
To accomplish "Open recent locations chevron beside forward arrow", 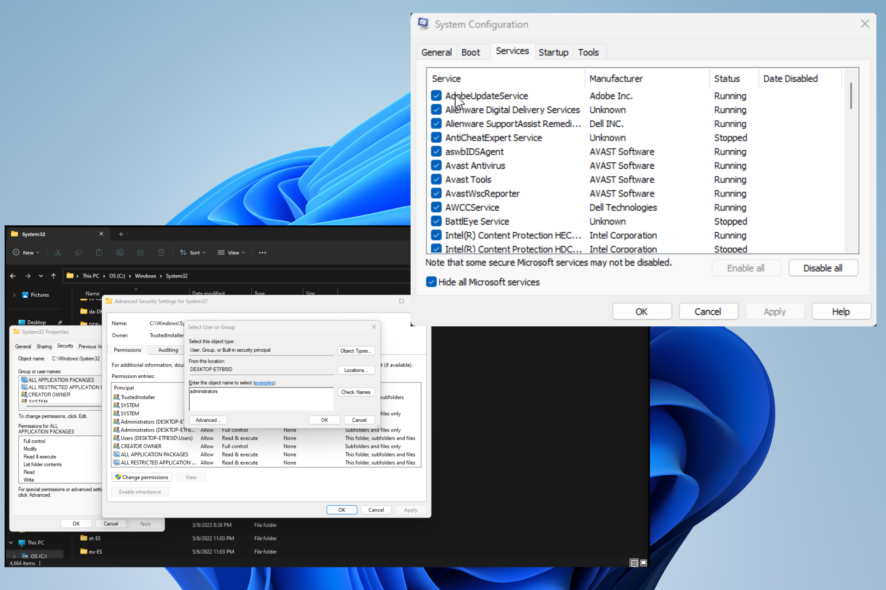I will pos(41,276).
